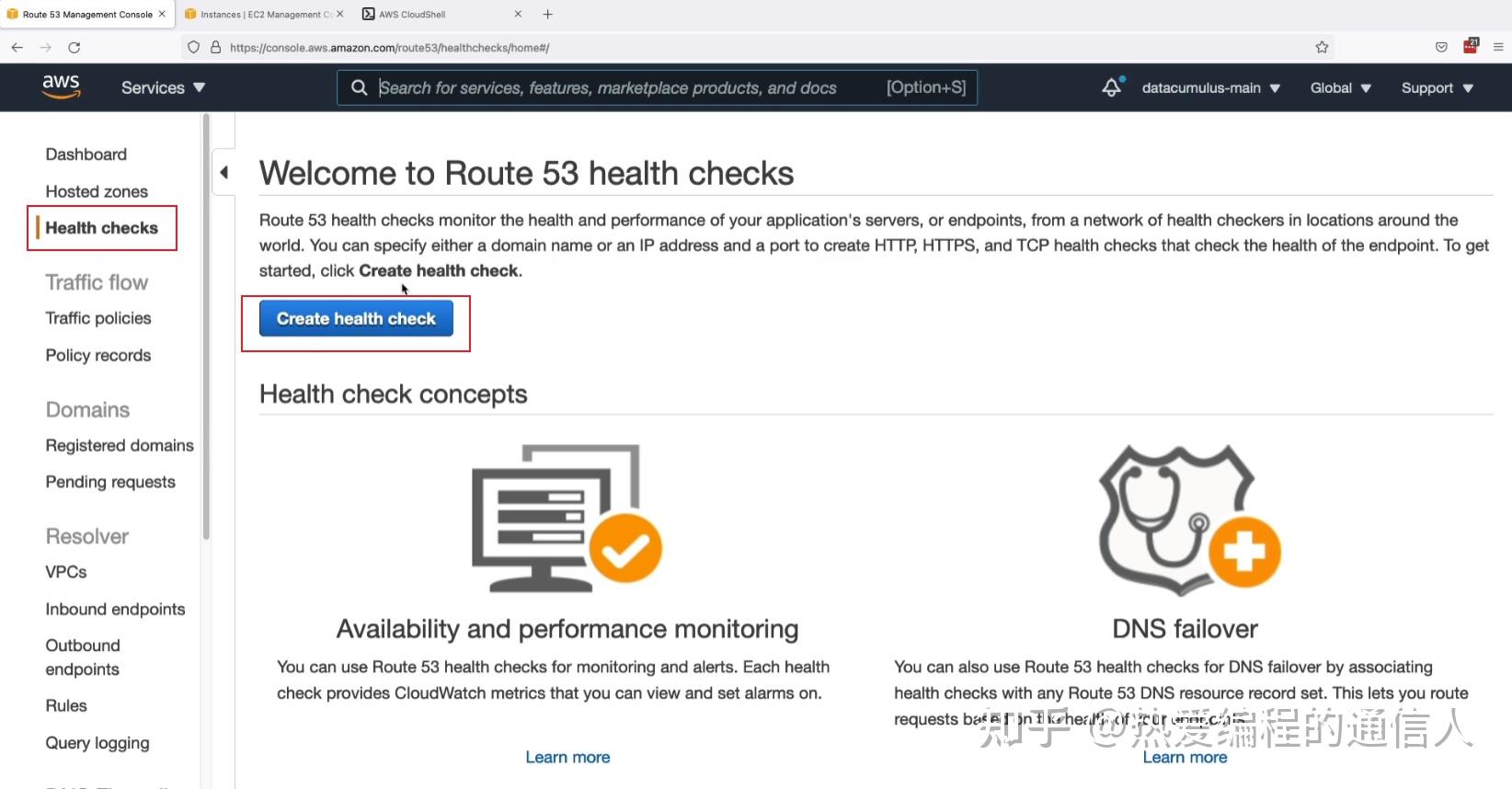1512x789 pixels.
Task: Switch to Instances EC2 Management tab
Action: [264, 14]
